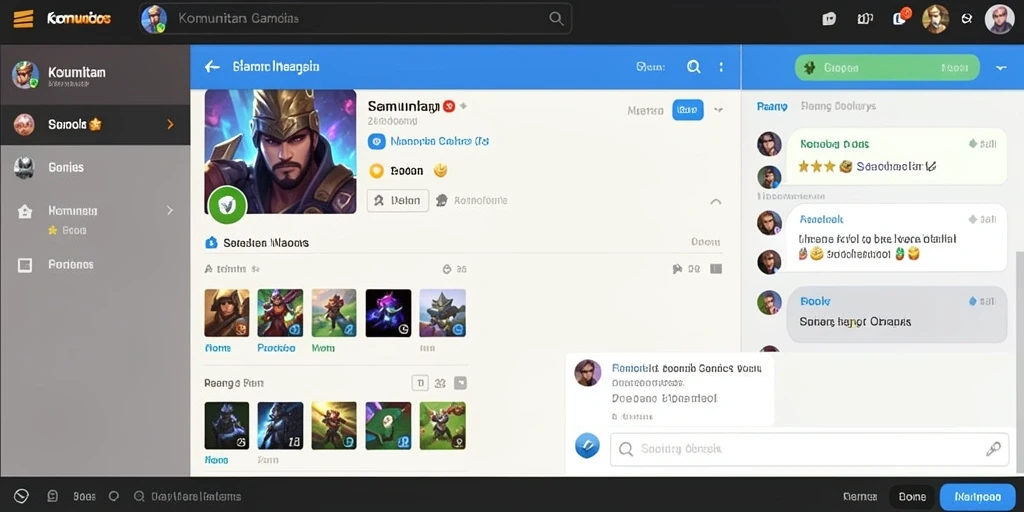Focus the Sooidry message input field

coord(808,449)
